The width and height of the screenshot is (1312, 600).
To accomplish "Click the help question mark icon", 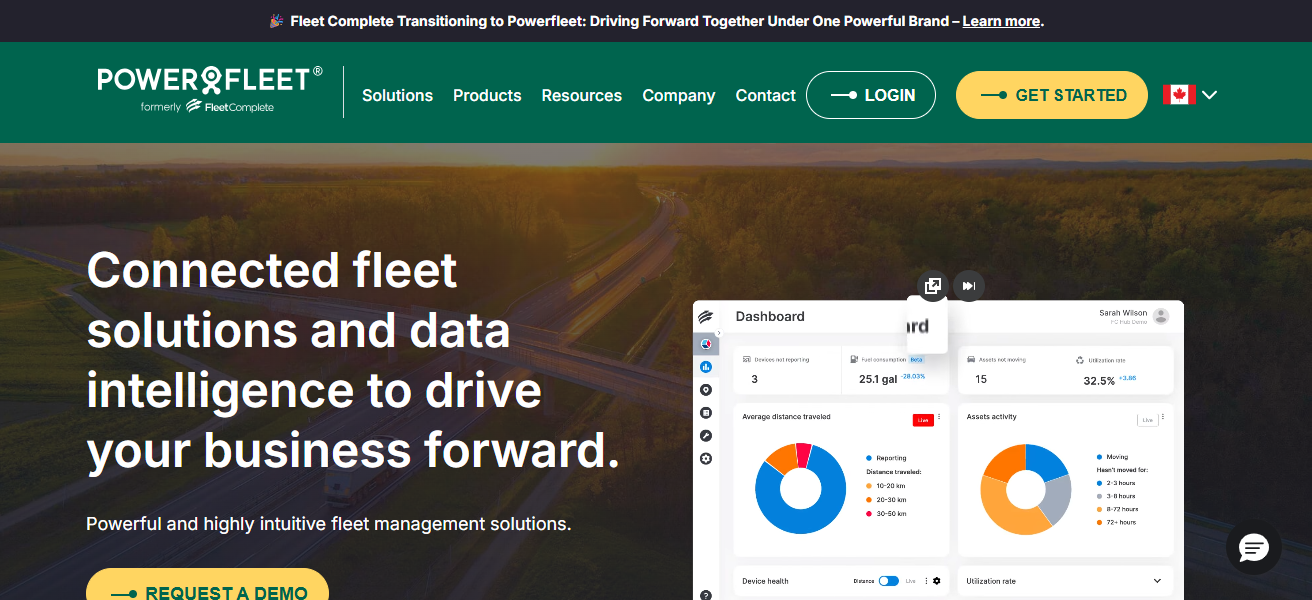I will 706,594.
